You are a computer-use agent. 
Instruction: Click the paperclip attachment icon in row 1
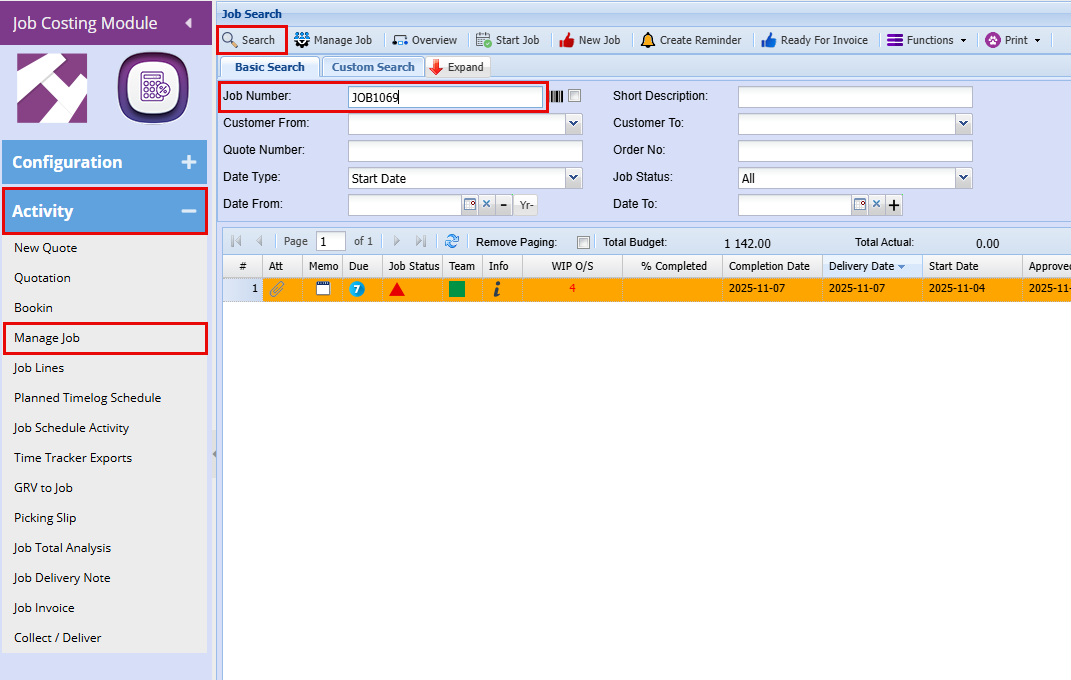277,289
